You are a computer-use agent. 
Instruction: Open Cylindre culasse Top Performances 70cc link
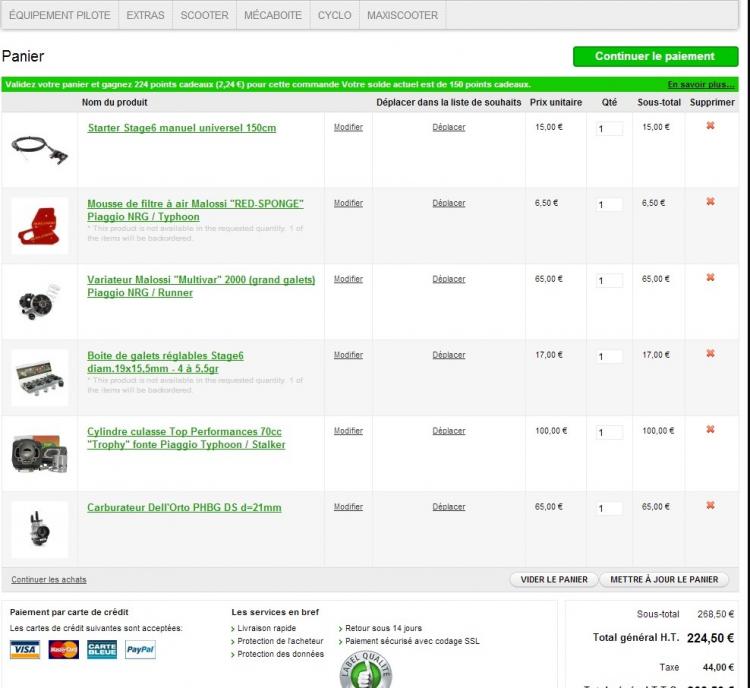pyautogui.click(x=186, y=438)
